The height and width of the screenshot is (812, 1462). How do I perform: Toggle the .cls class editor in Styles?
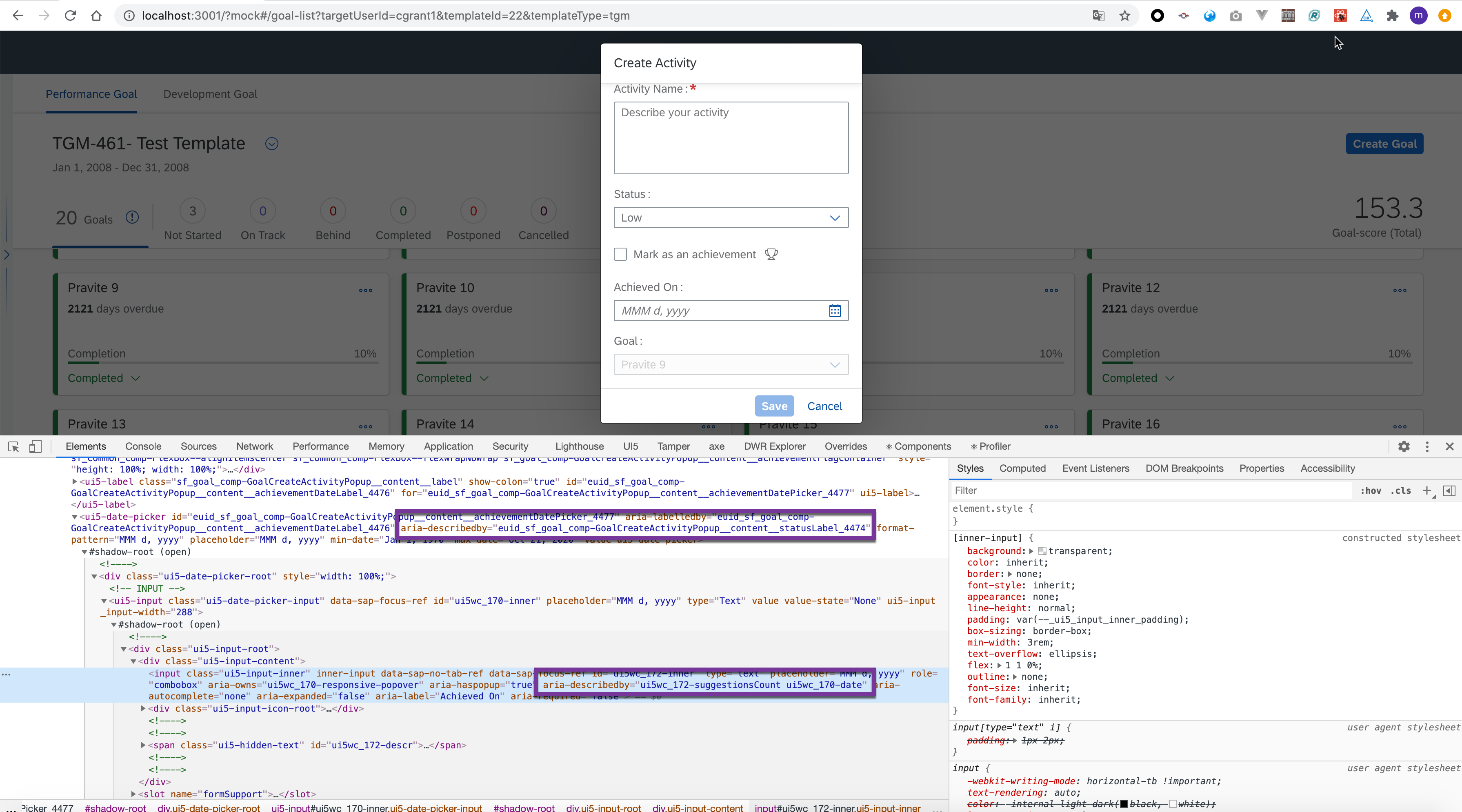1401,491
